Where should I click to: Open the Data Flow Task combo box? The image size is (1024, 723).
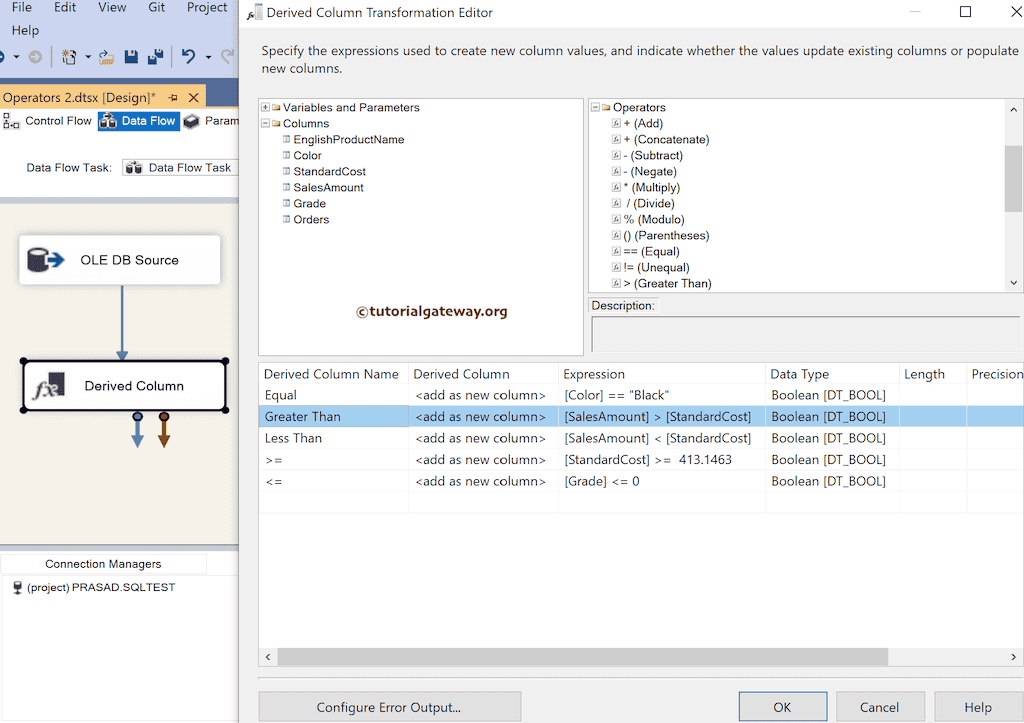pos(180,168)
